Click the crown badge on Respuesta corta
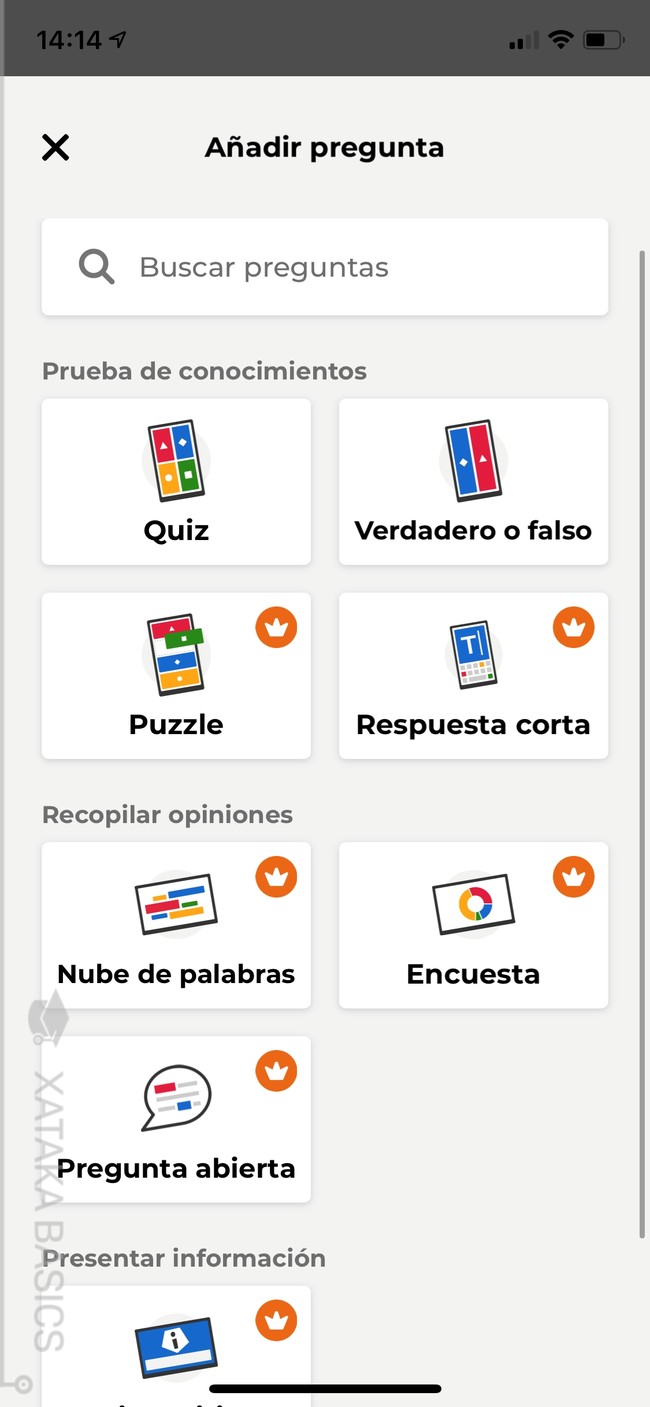 573,627
